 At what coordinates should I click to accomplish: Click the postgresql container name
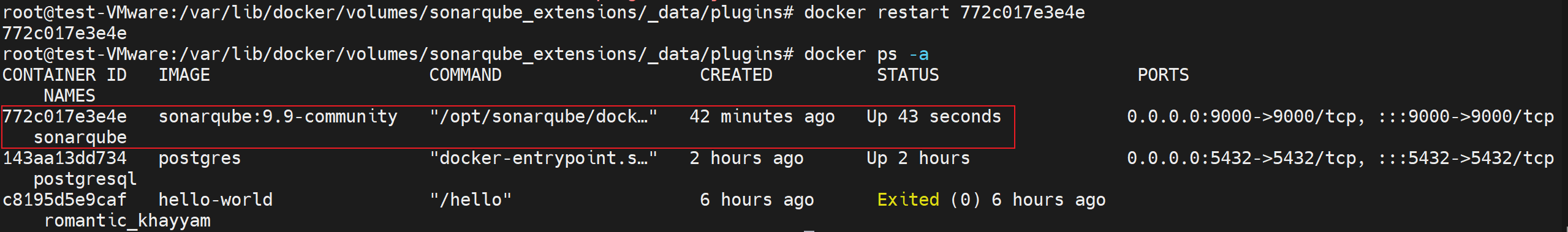tap(85, 179)
